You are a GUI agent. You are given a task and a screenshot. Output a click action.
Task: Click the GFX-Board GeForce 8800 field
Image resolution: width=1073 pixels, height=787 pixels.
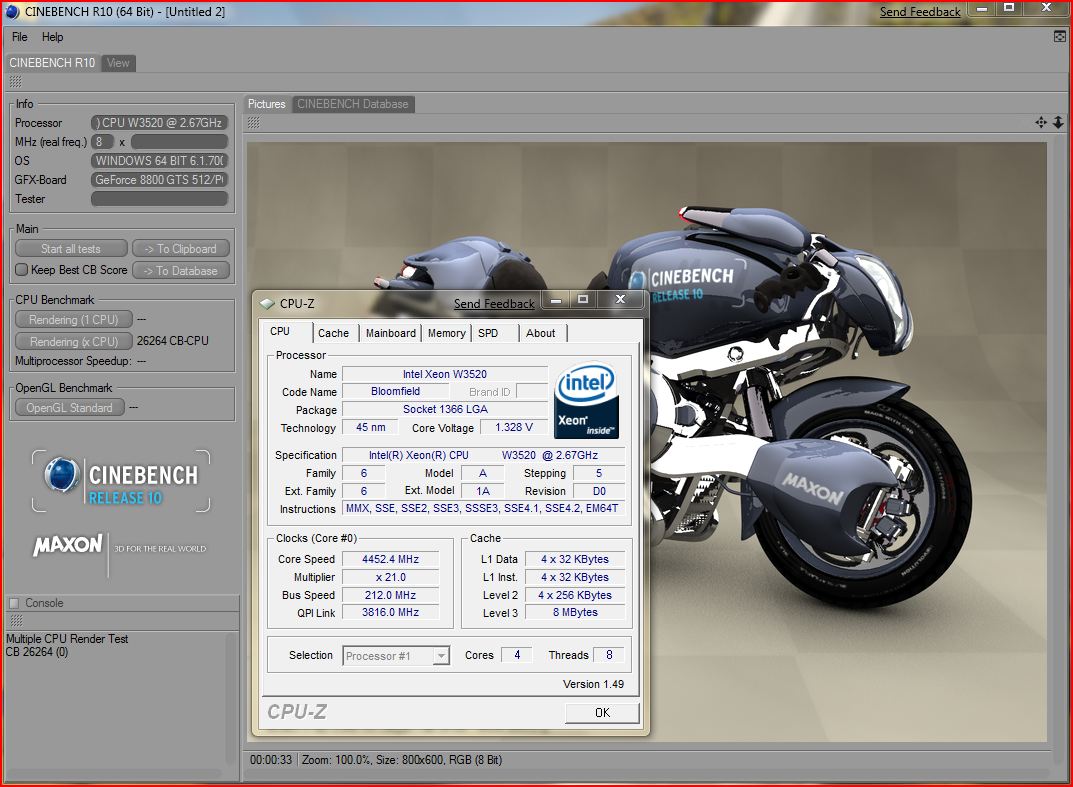pos(159,180)
